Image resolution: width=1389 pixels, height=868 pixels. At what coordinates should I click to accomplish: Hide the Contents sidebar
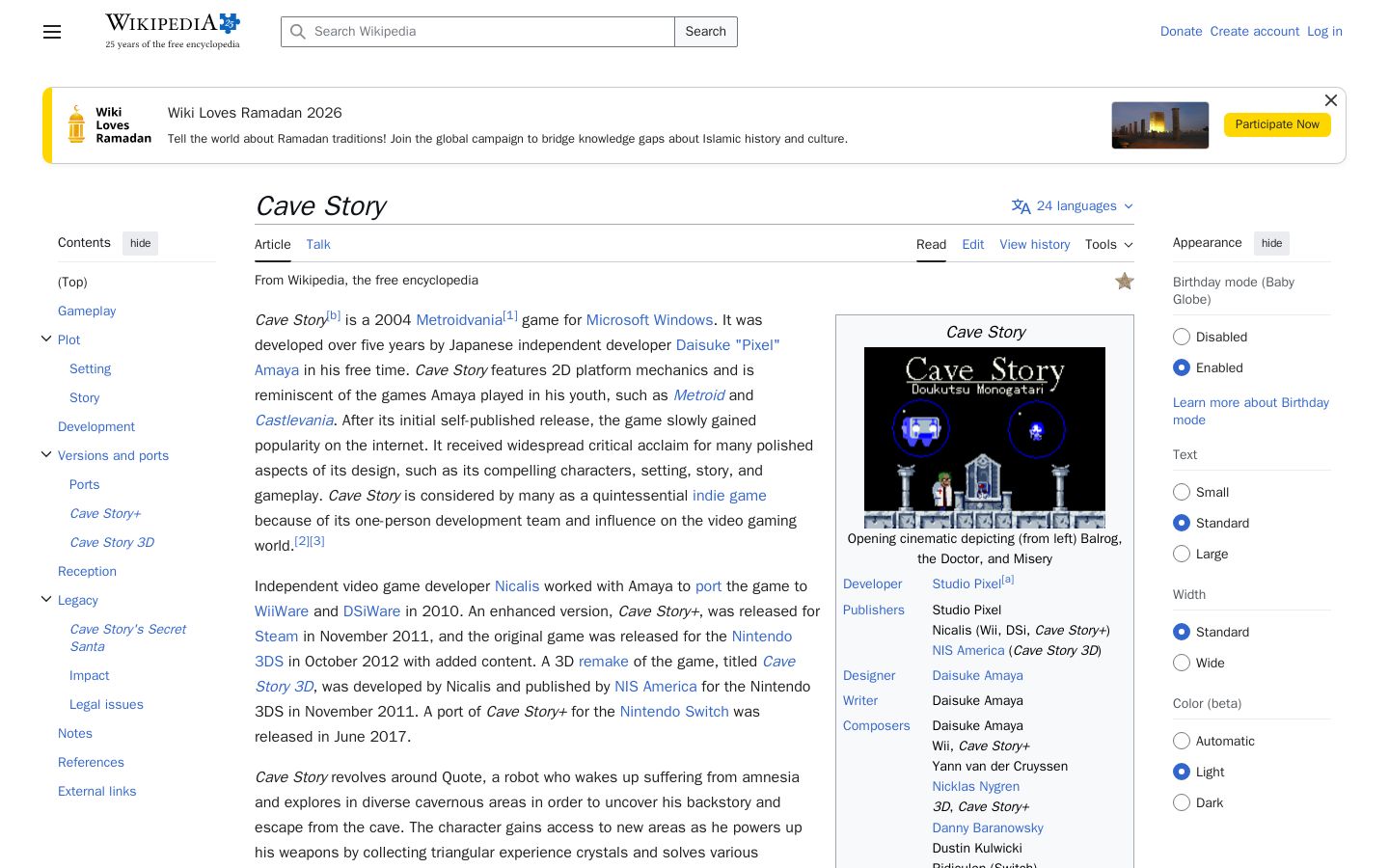click(141, 243)
